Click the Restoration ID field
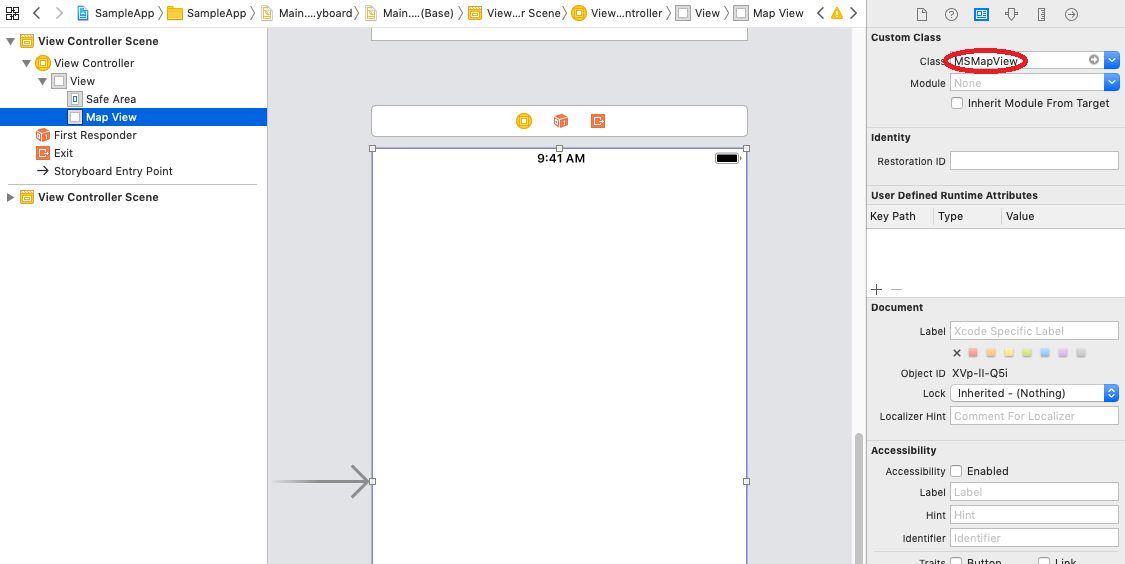The width and height of the screenshot is (1125, 564). coord(1034,161)
